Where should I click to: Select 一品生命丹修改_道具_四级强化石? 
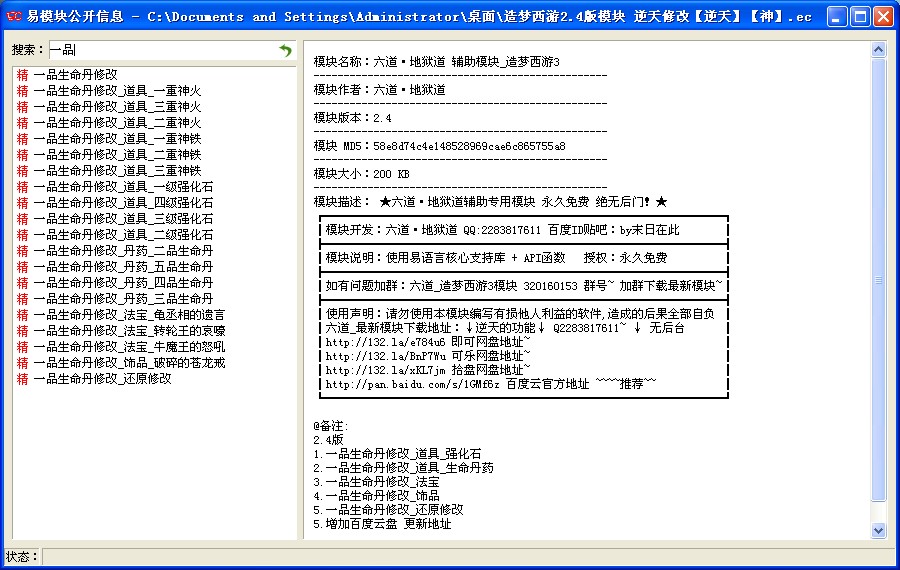123,203
